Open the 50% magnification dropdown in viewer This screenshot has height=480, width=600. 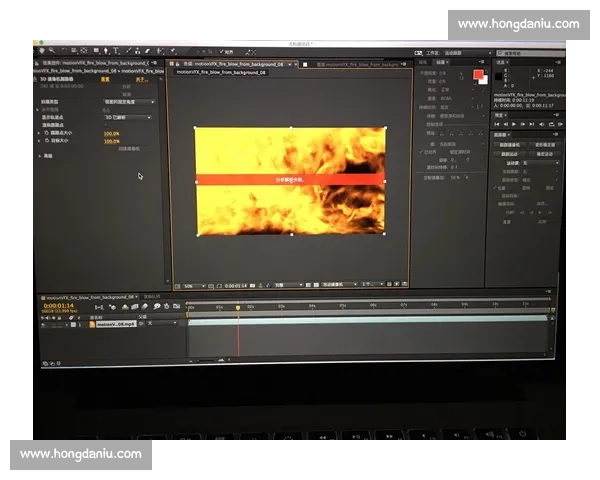click(x=189, y=285)
